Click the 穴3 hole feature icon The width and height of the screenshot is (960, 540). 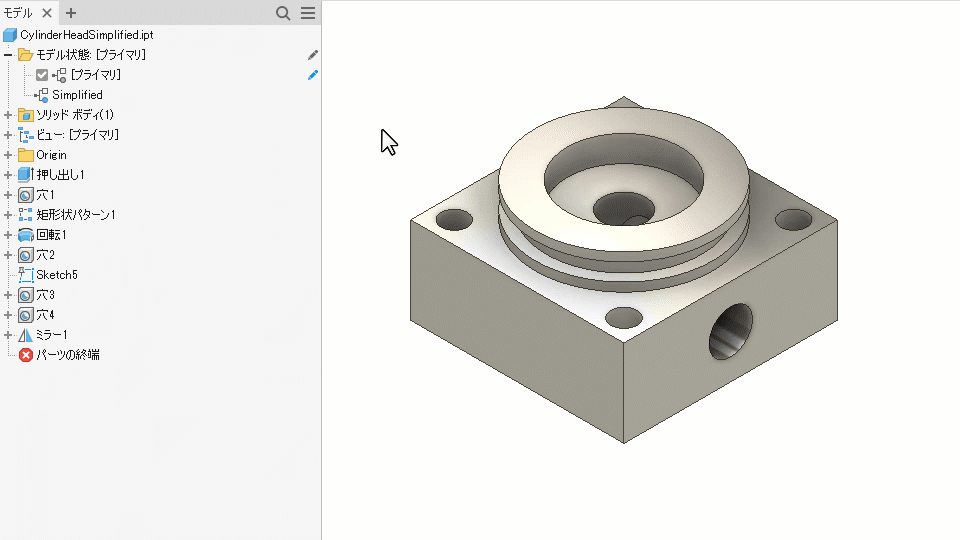point(25,295)
